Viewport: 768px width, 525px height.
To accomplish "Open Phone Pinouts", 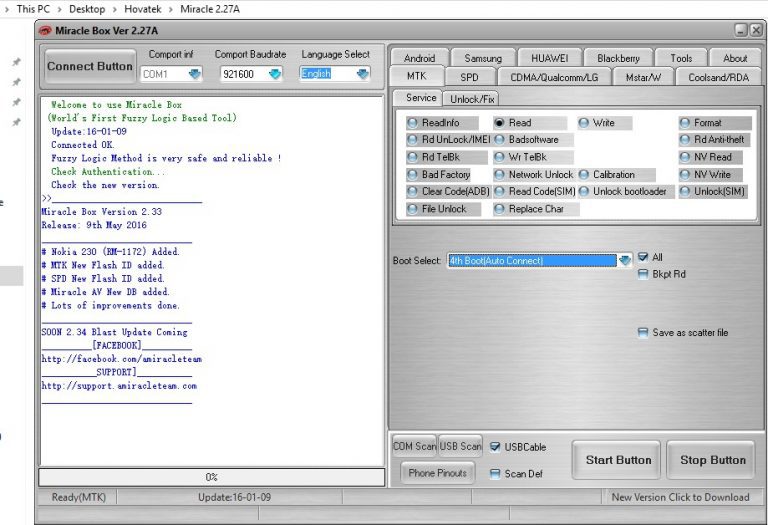I will tap(437, 473).
